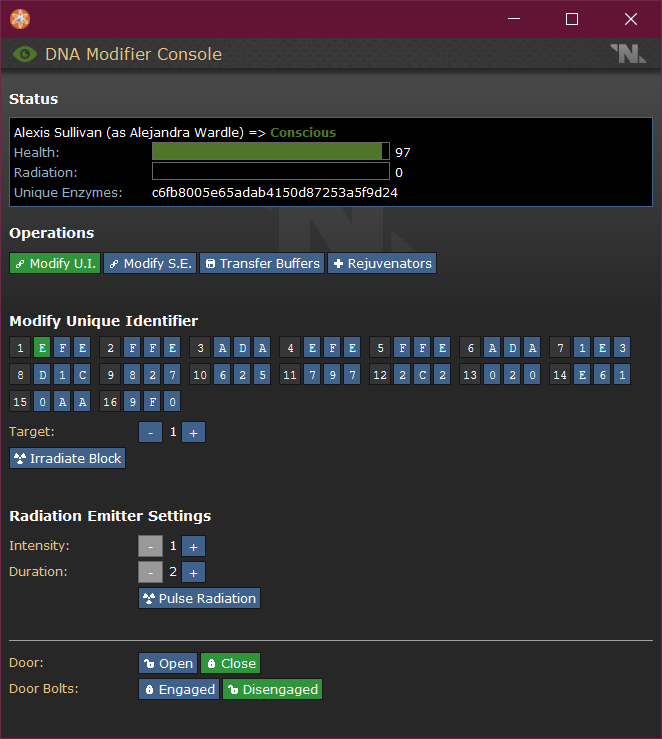Open the scanner door
Image resolution: width=662 pixels, height=739 pixels.
pos(168,663)
